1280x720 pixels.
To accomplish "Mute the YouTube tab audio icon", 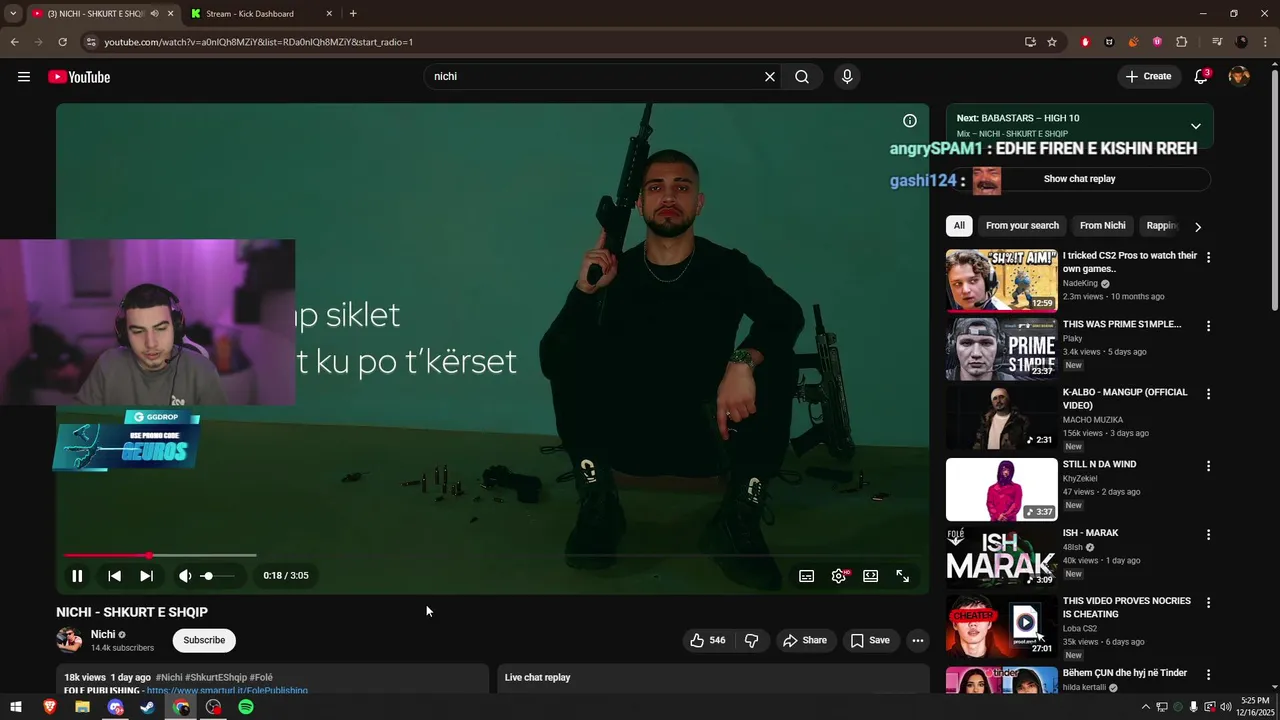I will [x=154, y=14].
